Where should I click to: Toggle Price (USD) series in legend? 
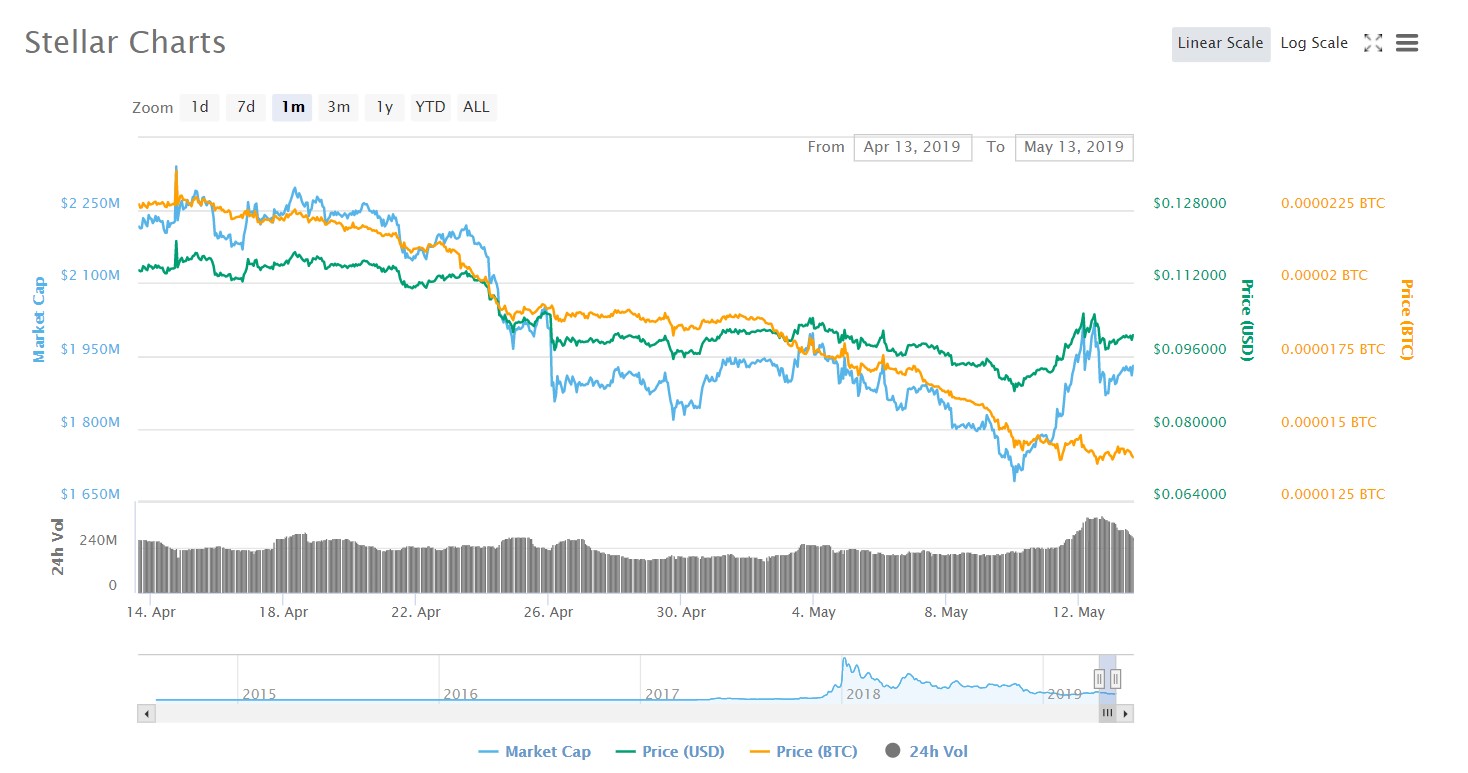coord(671,752)
